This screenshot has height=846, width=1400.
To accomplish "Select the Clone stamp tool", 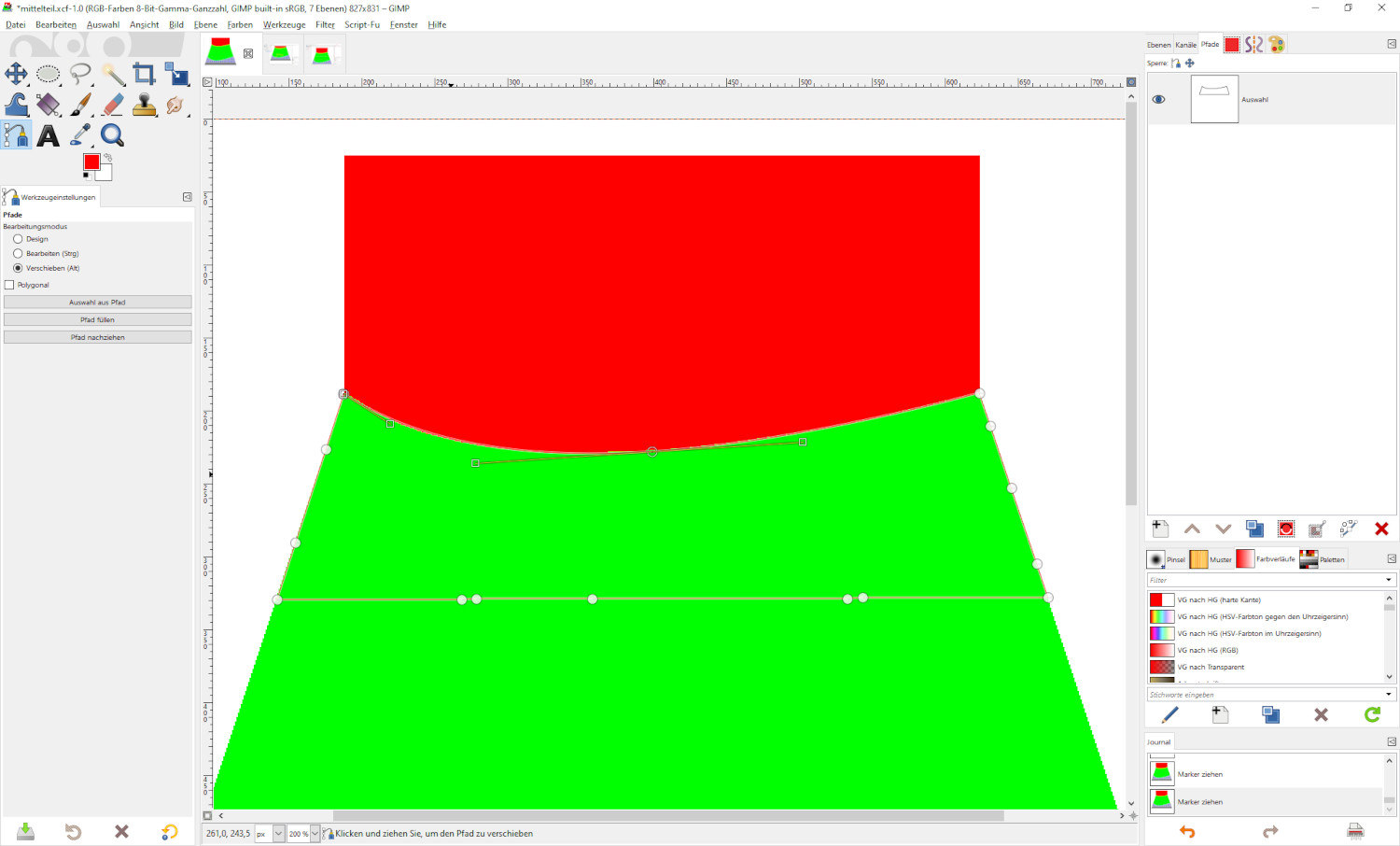I will [x=144, y=105].
